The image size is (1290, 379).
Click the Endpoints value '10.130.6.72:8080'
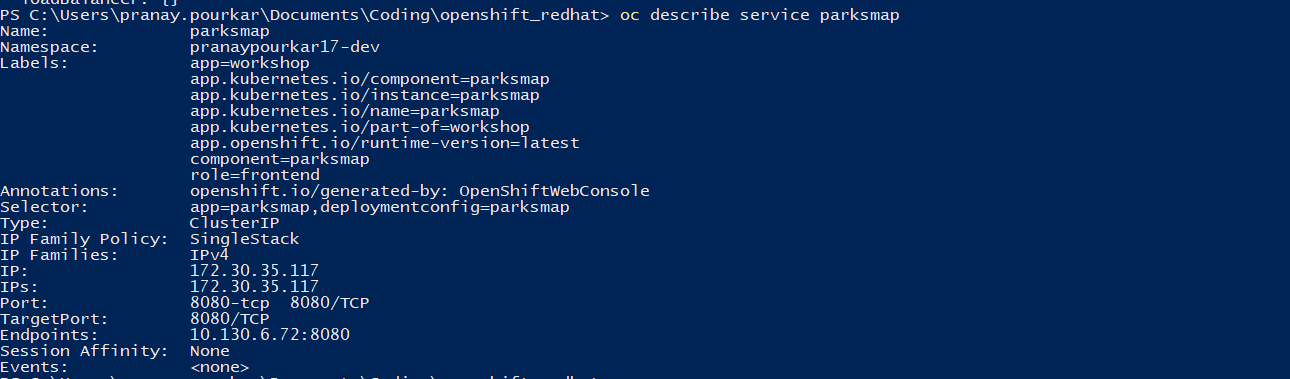(270, 335)
